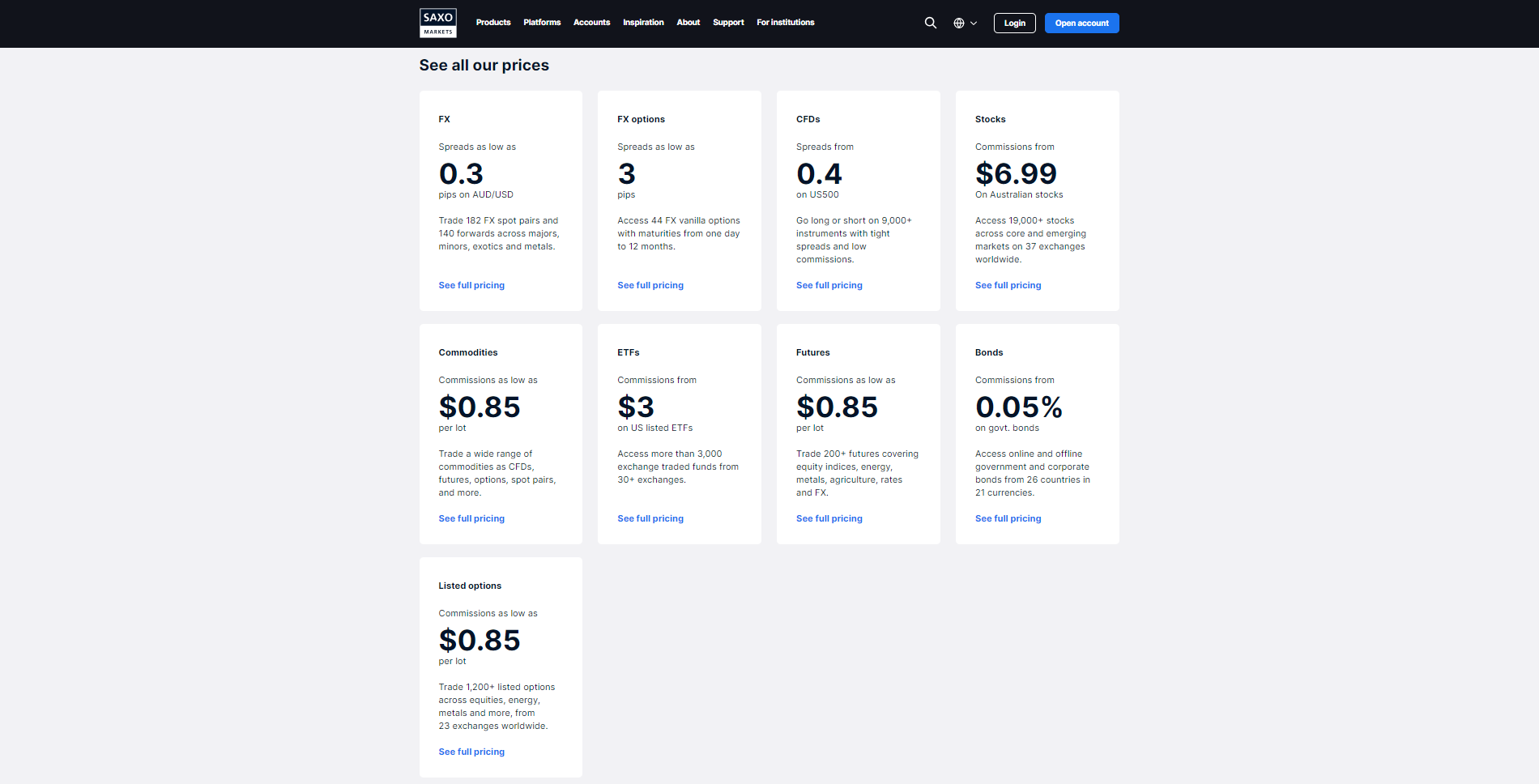
Task: See full pricing for FX
Action: [471, 285]
